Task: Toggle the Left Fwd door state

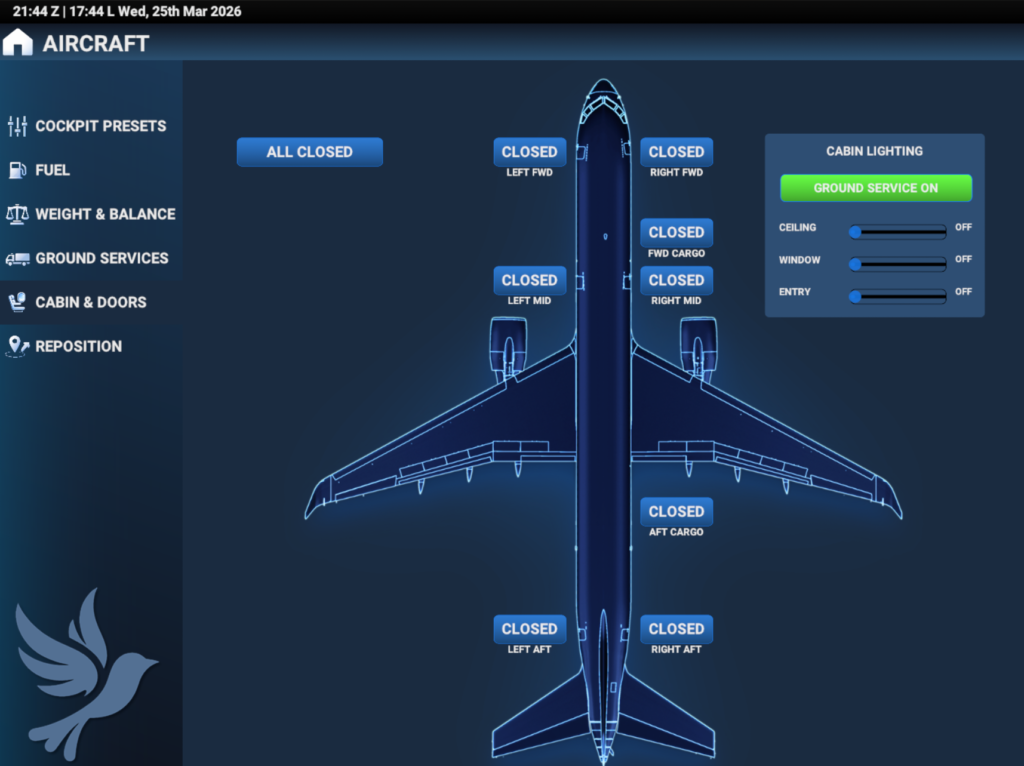Action: [x=529, y=152]
